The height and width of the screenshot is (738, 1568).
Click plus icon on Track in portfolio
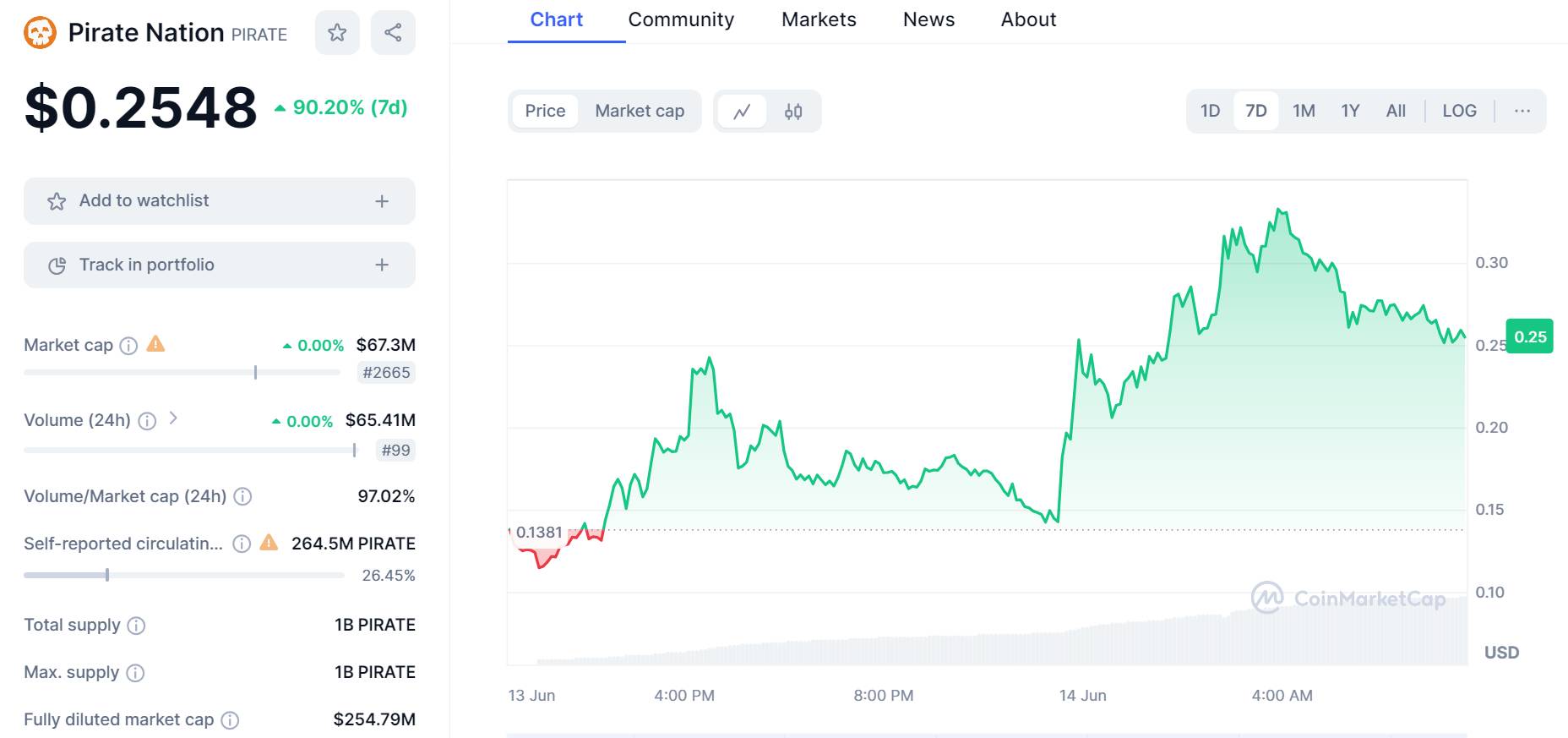tap(382, 265)
